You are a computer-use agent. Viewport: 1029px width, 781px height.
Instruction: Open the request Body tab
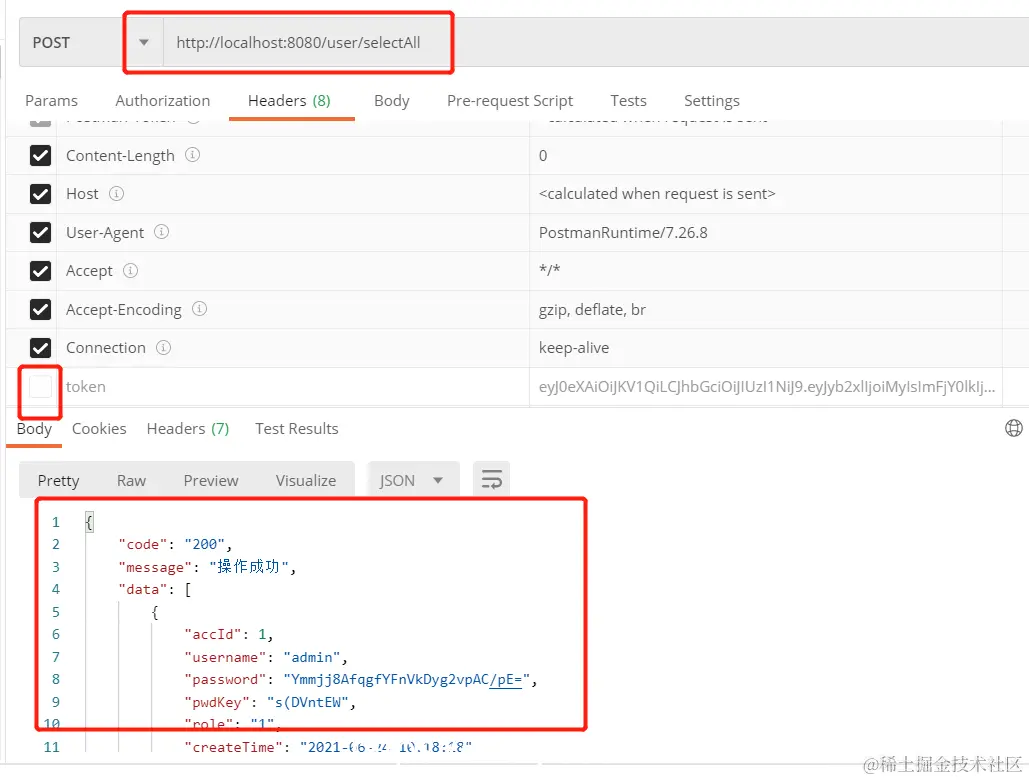pos(392,100)
